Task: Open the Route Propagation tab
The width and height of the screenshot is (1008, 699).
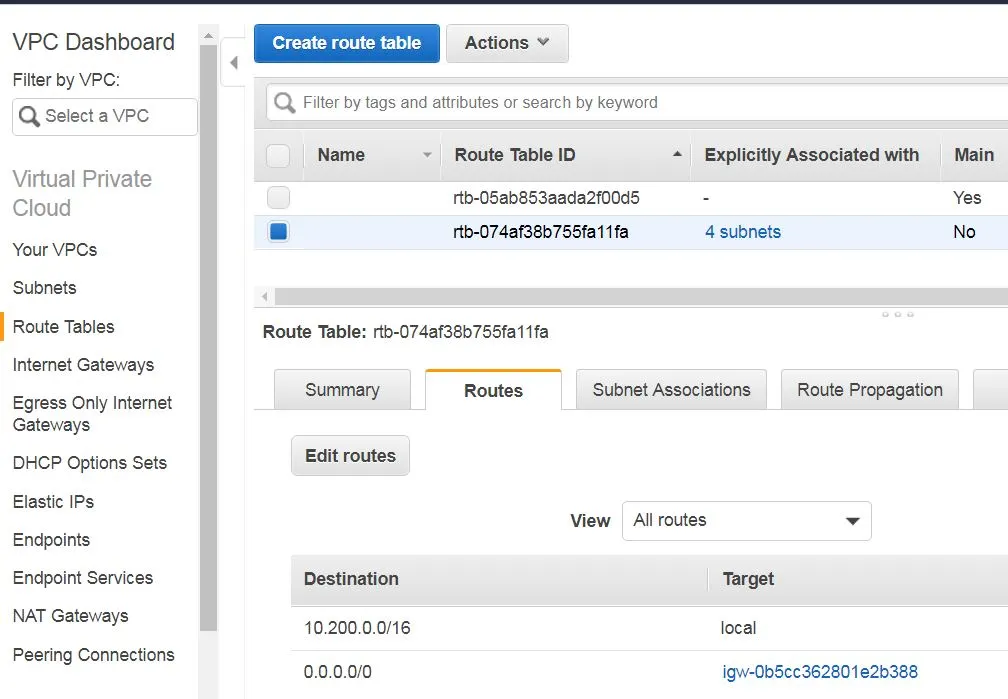Action: point(869,390)
